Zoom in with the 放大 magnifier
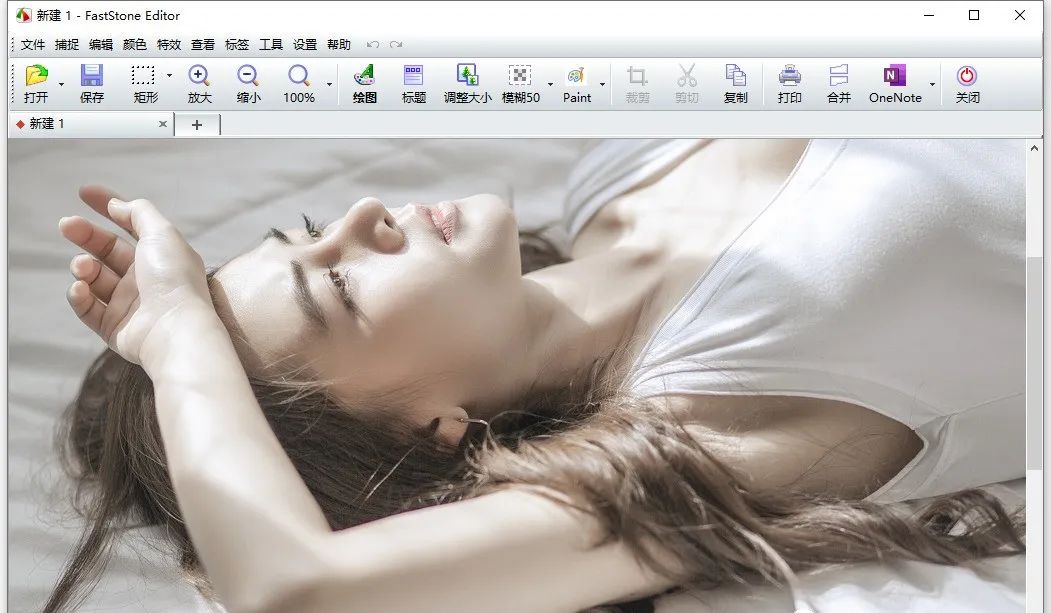The height and width of the screenshot is (613, 1051). (x=199, y=84)
